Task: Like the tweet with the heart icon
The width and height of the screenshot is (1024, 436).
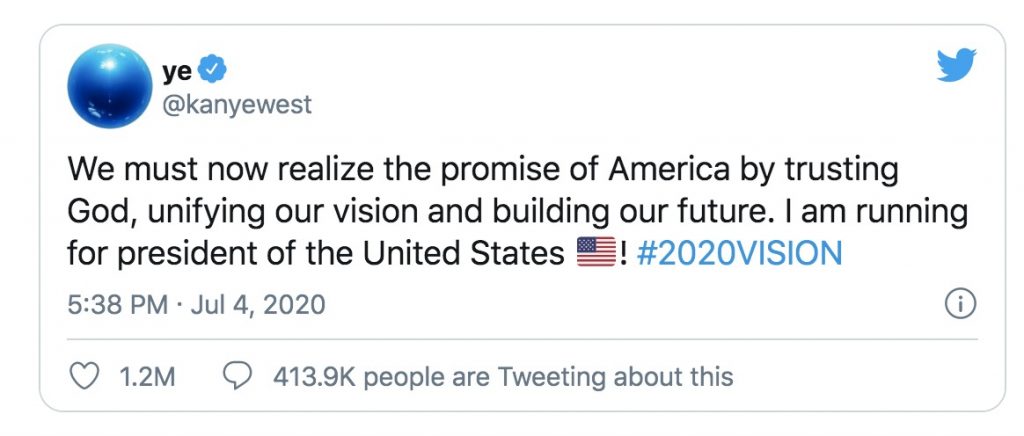Action: 87,377
